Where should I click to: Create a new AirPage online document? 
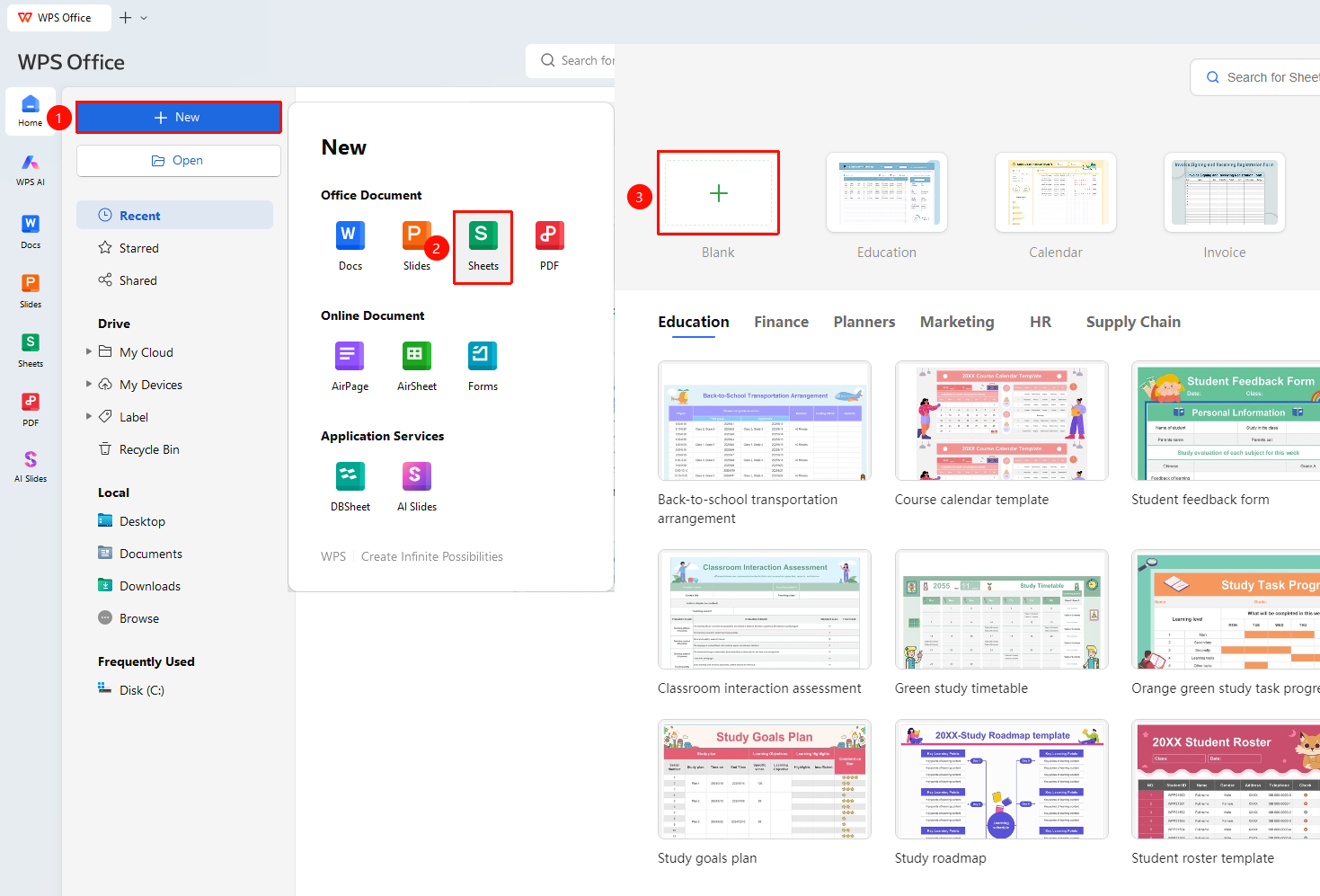pos(350,367)
